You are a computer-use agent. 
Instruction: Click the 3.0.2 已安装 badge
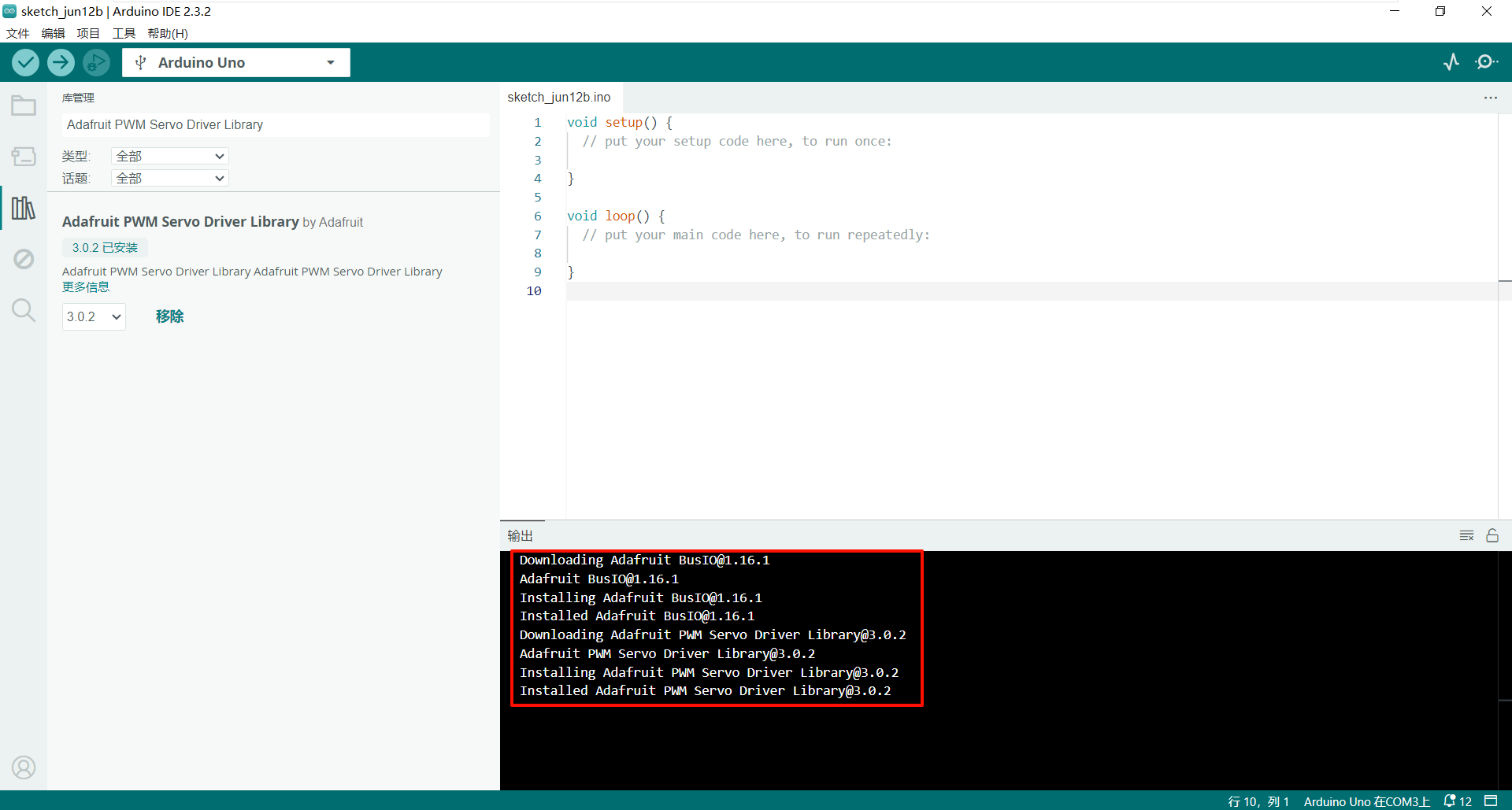[105, 247]
